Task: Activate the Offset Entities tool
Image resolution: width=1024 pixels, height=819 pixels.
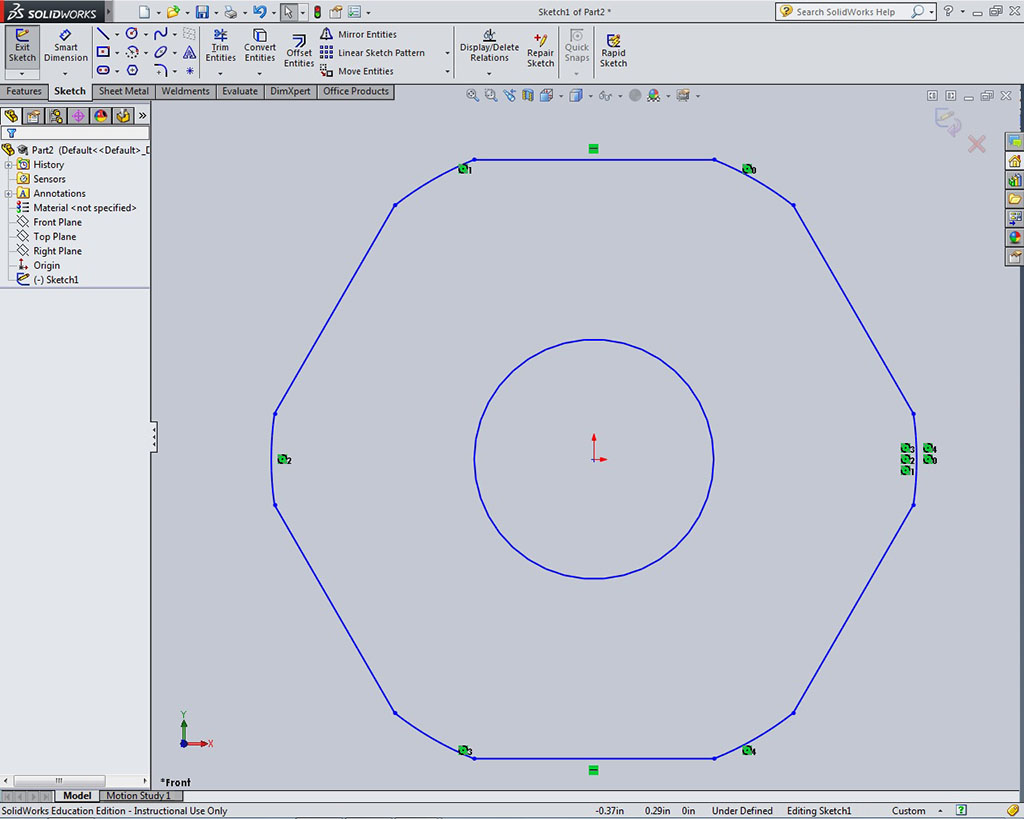Action: [299, 50]
